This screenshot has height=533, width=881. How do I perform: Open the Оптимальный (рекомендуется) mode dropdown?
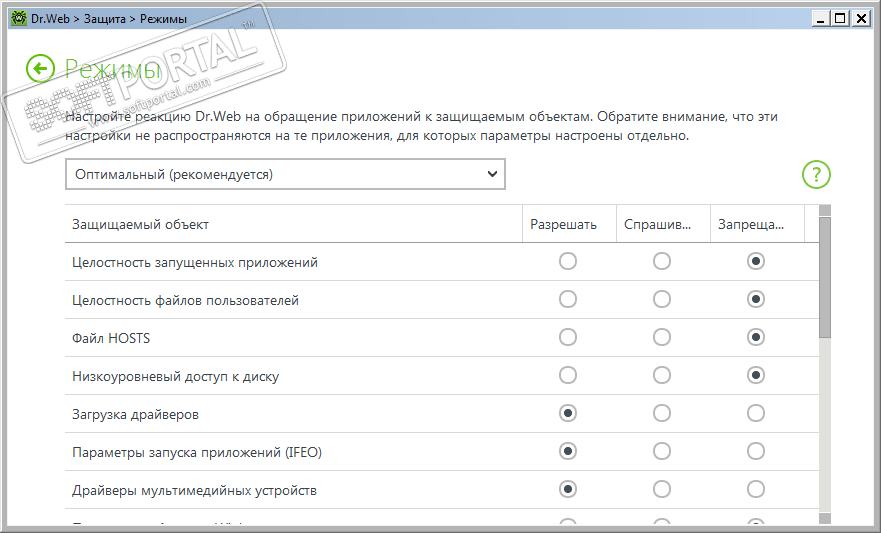click(285, 174)
